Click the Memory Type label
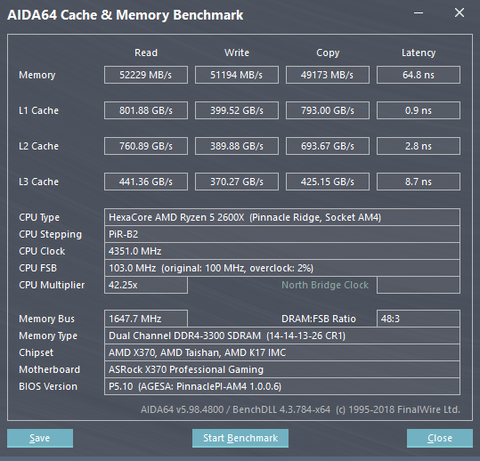Screen dimensions: 480x461 click(48, 336)
